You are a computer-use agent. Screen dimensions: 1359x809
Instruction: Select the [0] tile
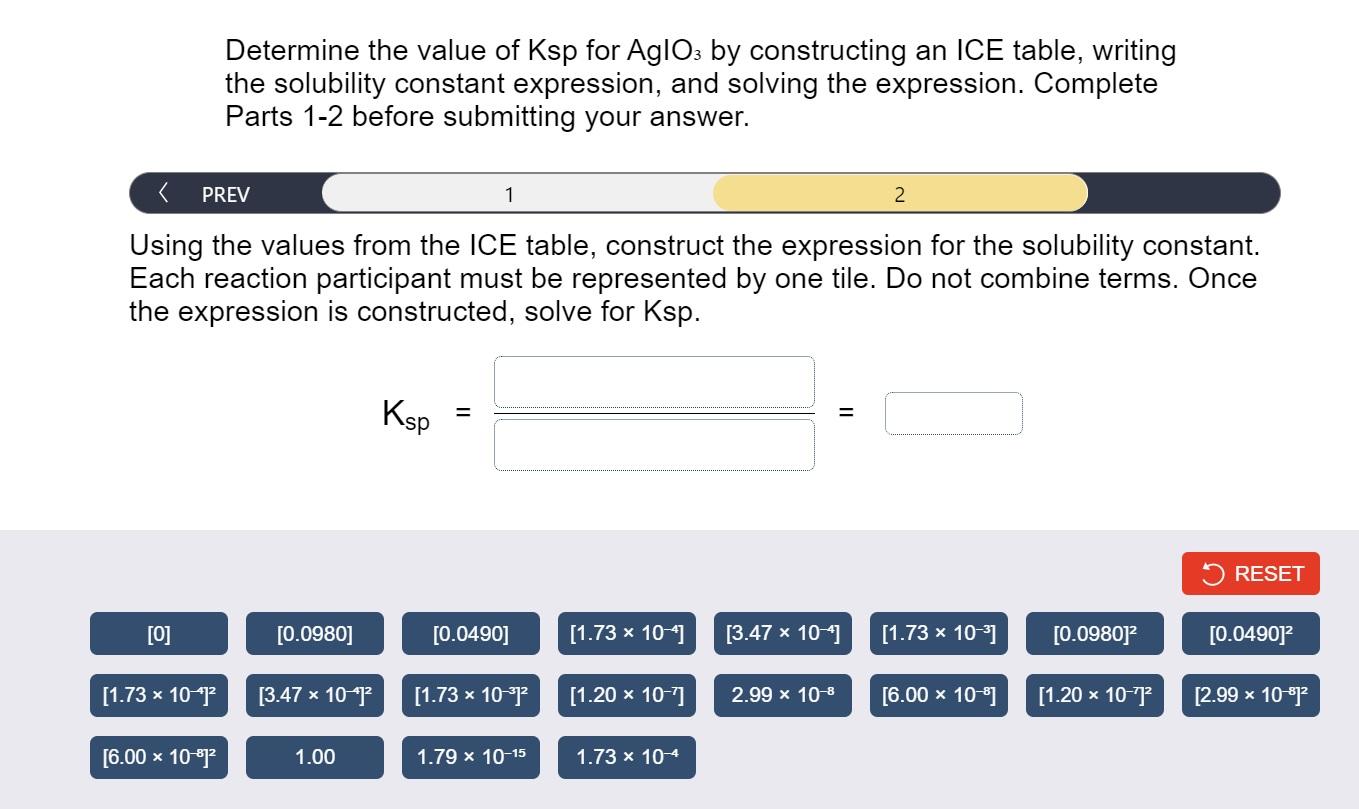[158, 633]
